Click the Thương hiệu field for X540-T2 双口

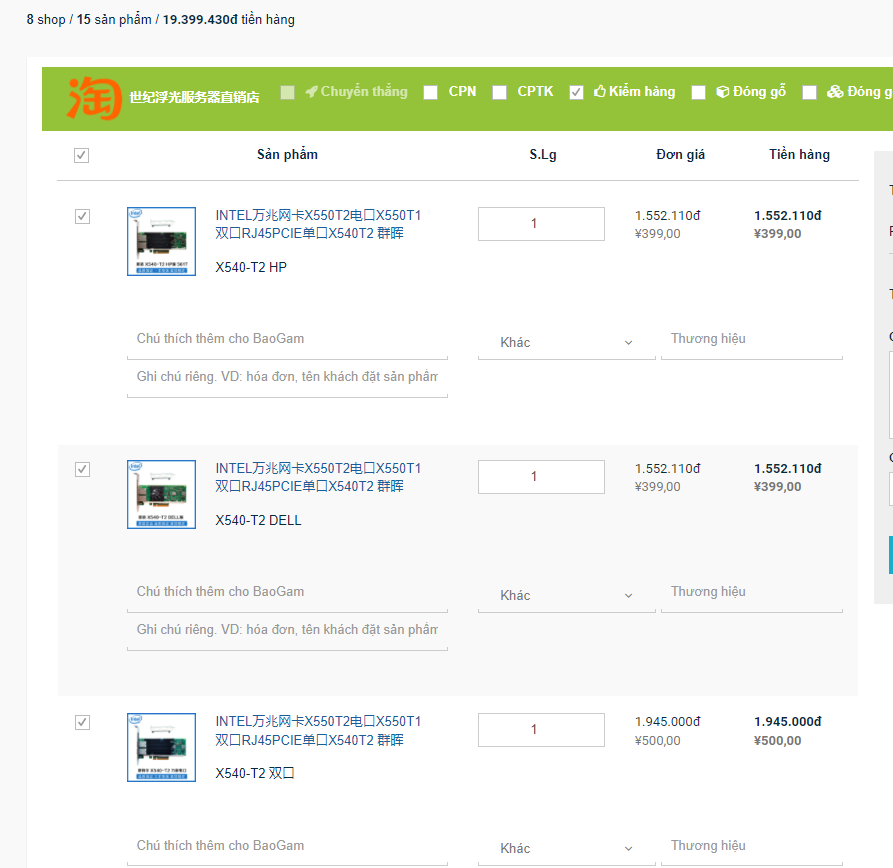tap(752, 846)
